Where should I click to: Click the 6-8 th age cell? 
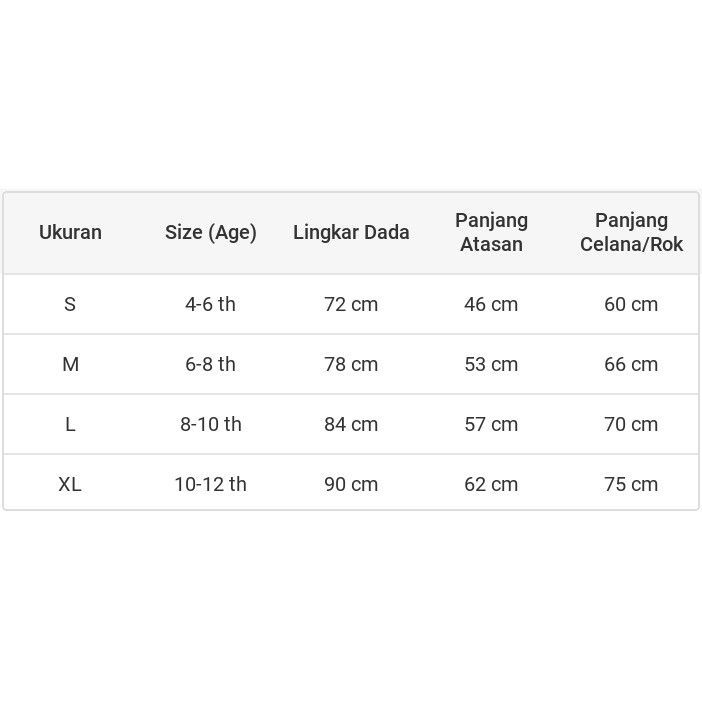click(211, 364)
